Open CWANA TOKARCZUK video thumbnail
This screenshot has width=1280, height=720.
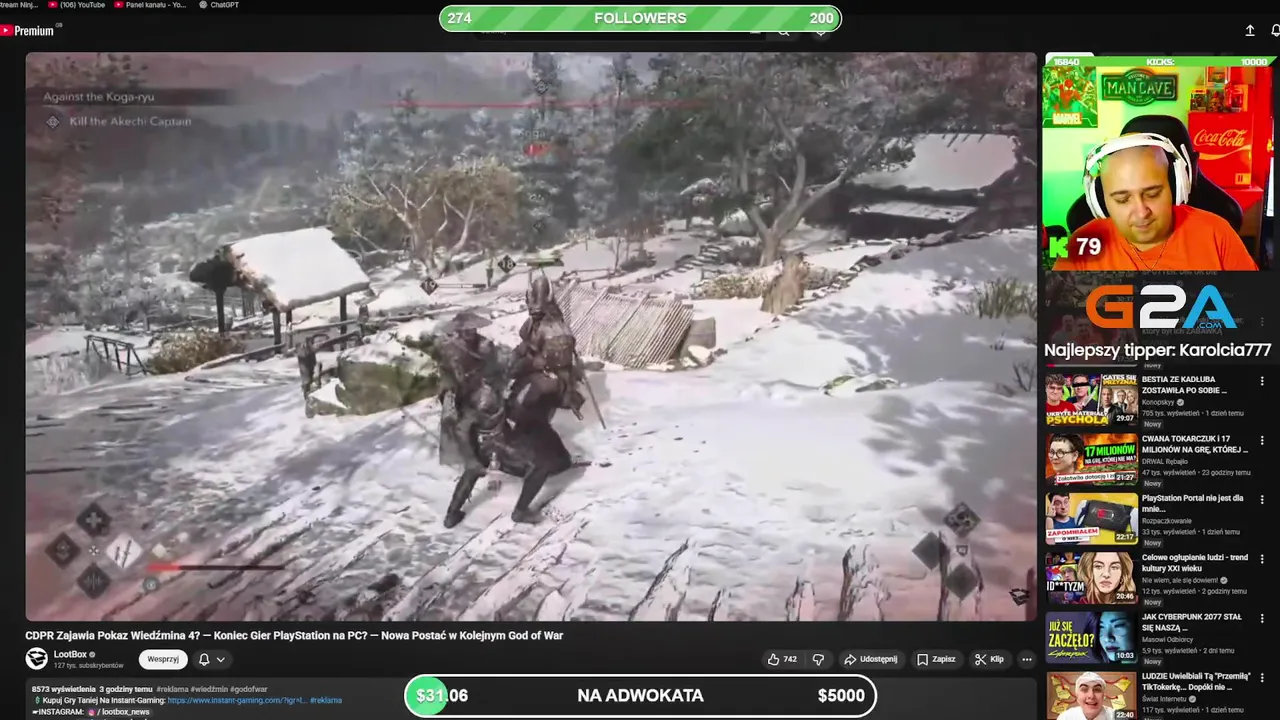[x=1091, y=459]
